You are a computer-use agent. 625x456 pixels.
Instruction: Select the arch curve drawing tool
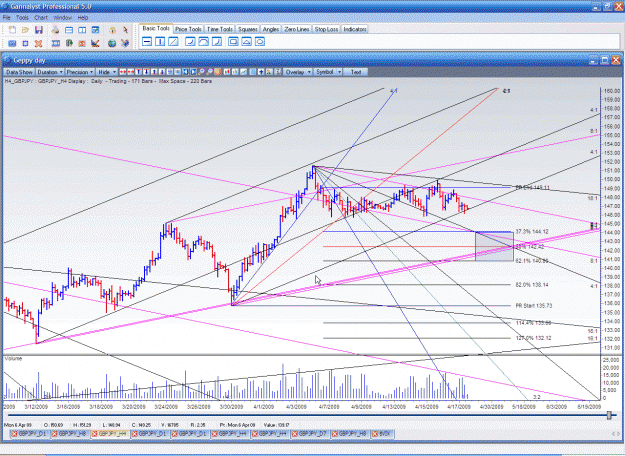click(x=204, y=41)
